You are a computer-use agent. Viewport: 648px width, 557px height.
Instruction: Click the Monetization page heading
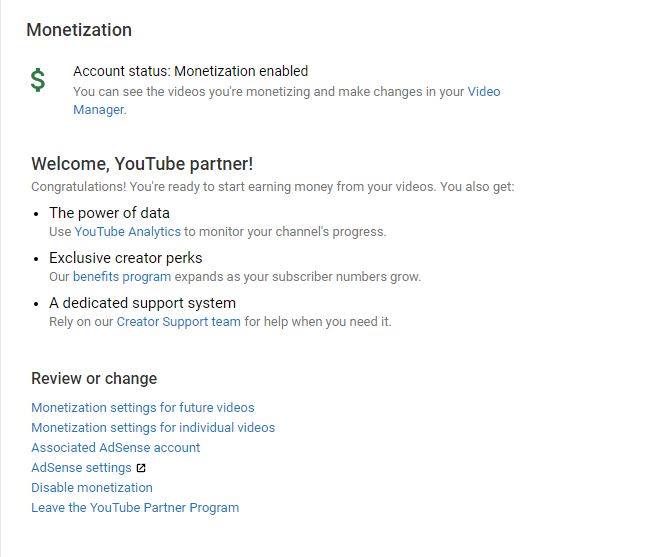tap(79, 30)
